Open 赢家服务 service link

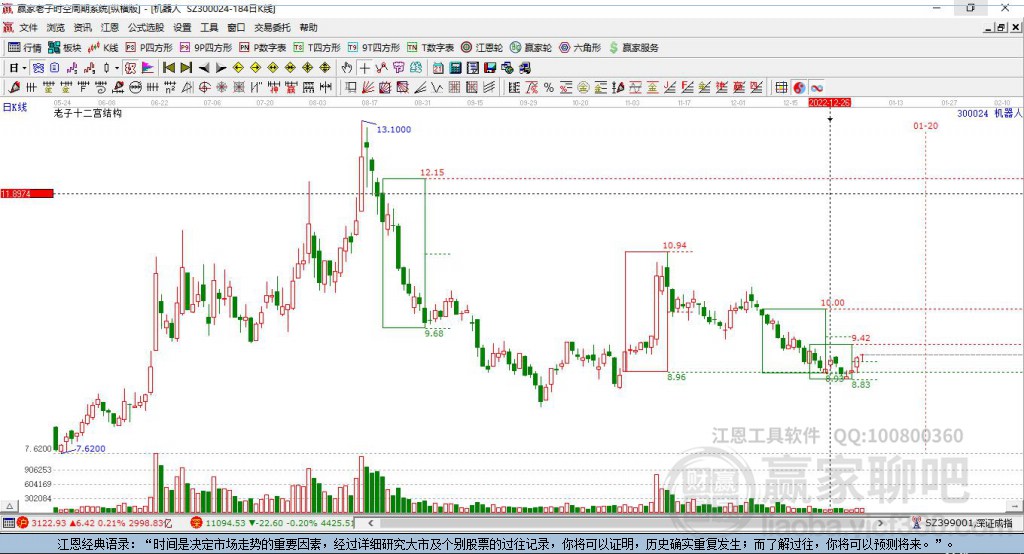click(633, 48)
